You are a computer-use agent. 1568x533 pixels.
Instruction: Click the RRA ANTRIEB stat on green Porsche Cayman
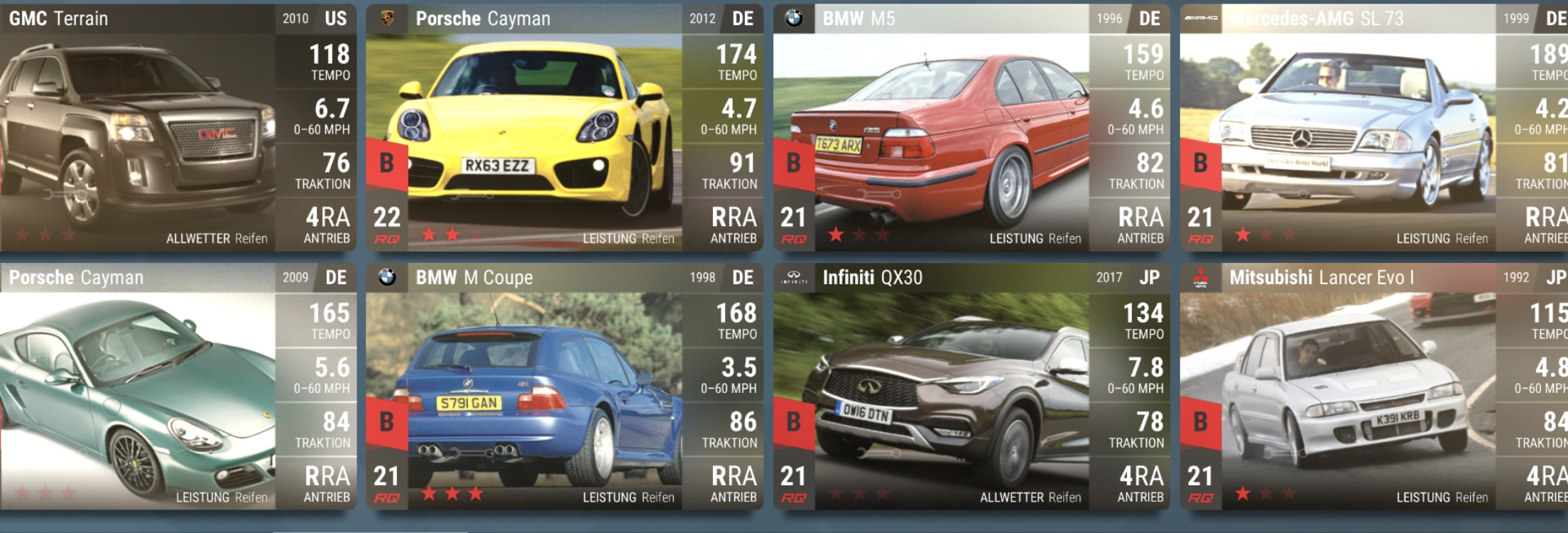[327, 483]
